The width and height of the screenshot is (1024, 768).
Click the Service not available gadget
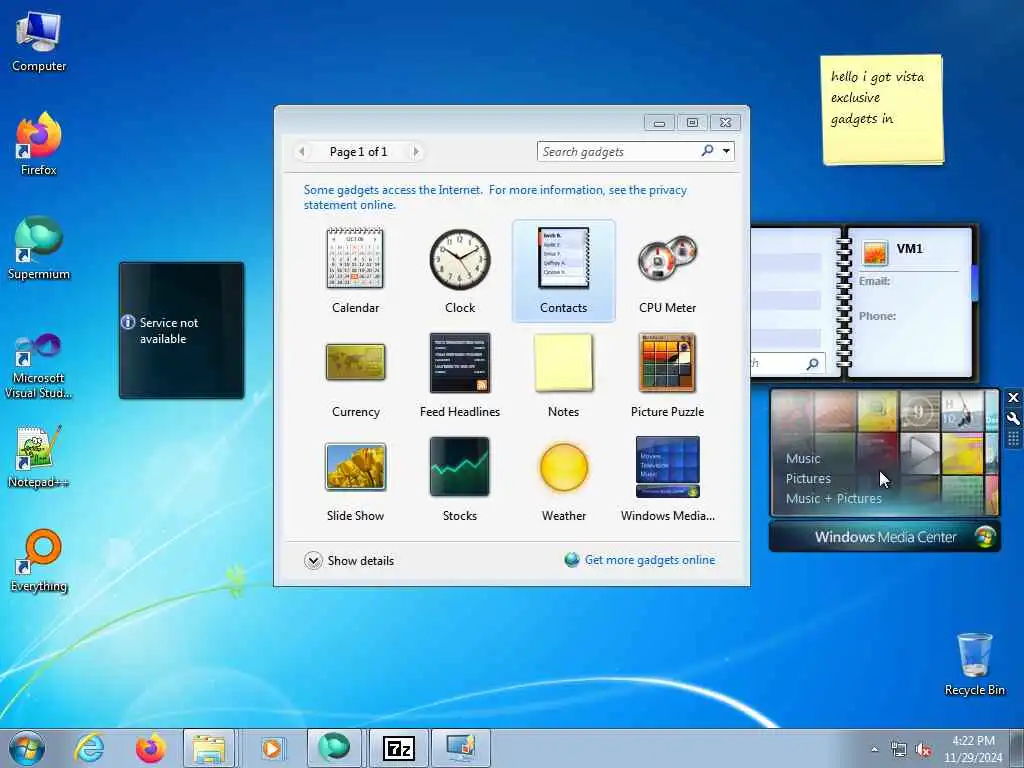[x=182, y=330]
